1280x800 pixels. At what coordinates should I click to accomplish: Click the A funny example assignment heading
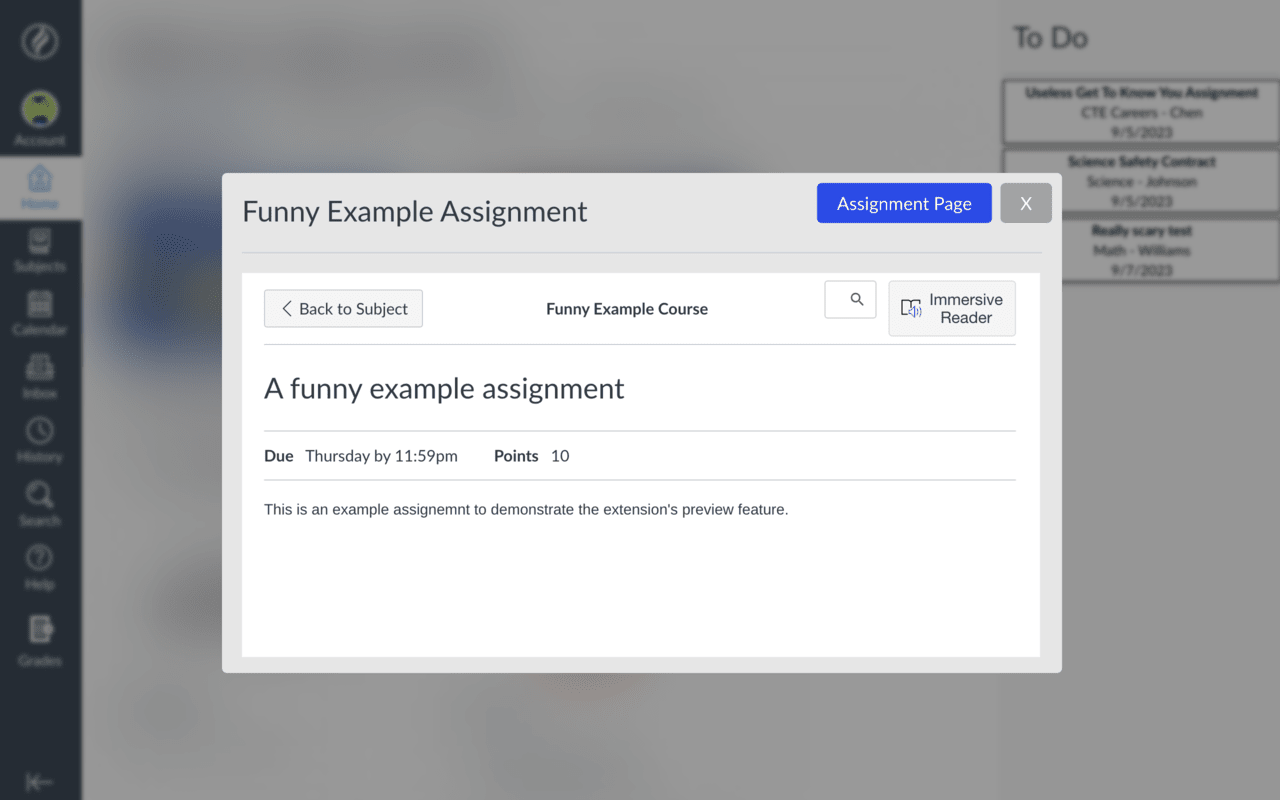point(444,389)
